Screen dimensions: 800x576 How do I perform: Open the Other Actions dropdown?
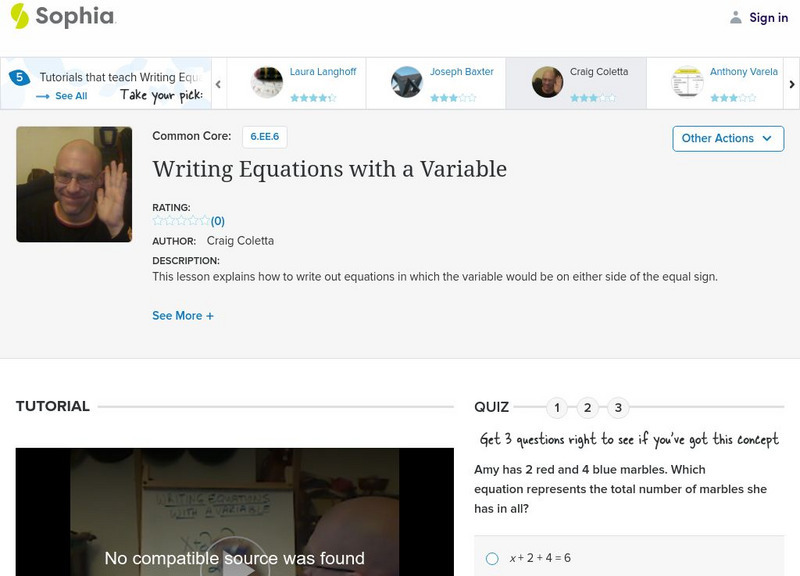pyautogui.click(x=728, y=138)
